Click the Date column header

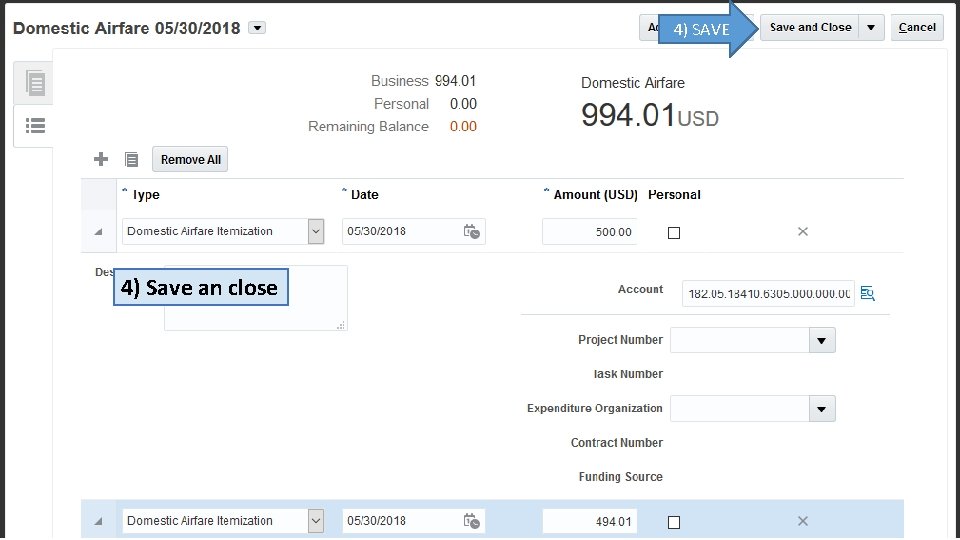coord(364,195)
